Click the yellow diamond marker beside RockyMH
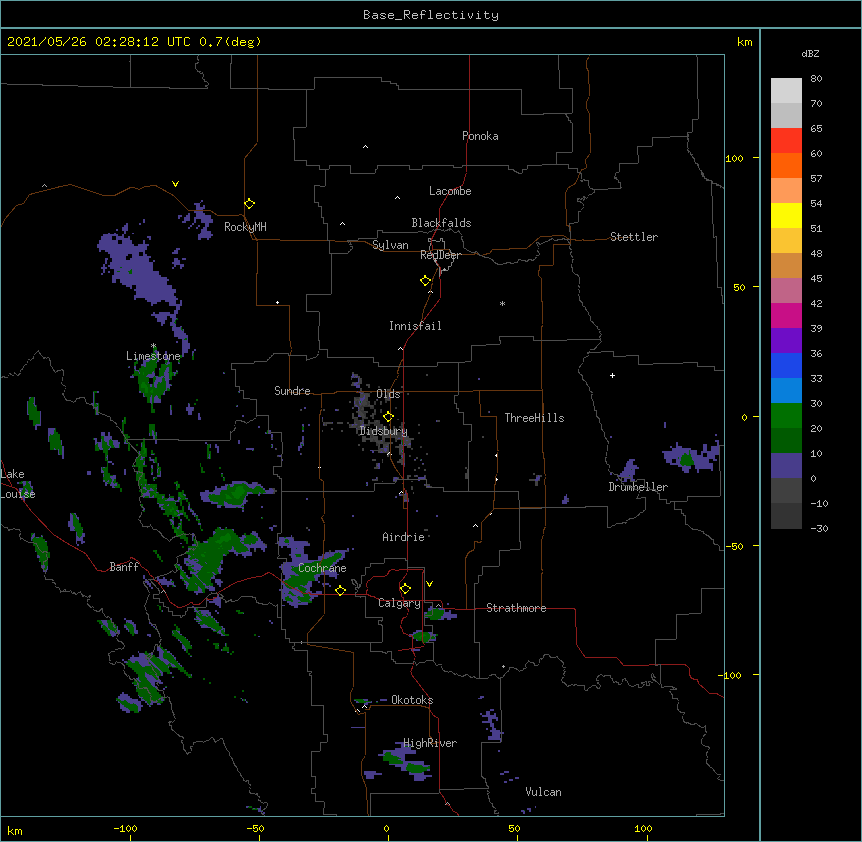862x842 pixels. (x=250, y=203)
